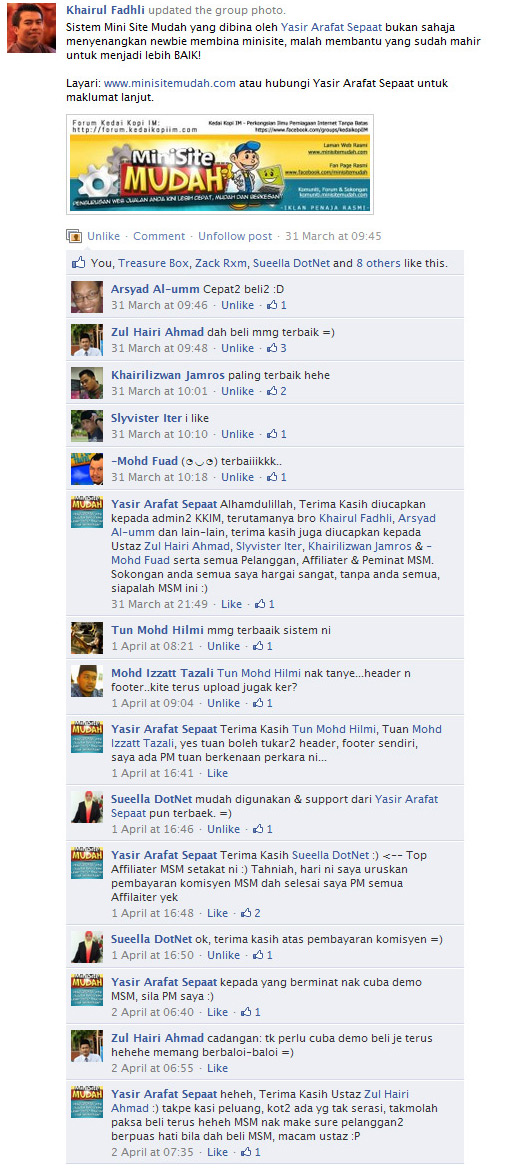Click Tun Mohd Hilmi's avatar
Screen dimensions: 515x1169
[86, 638]
